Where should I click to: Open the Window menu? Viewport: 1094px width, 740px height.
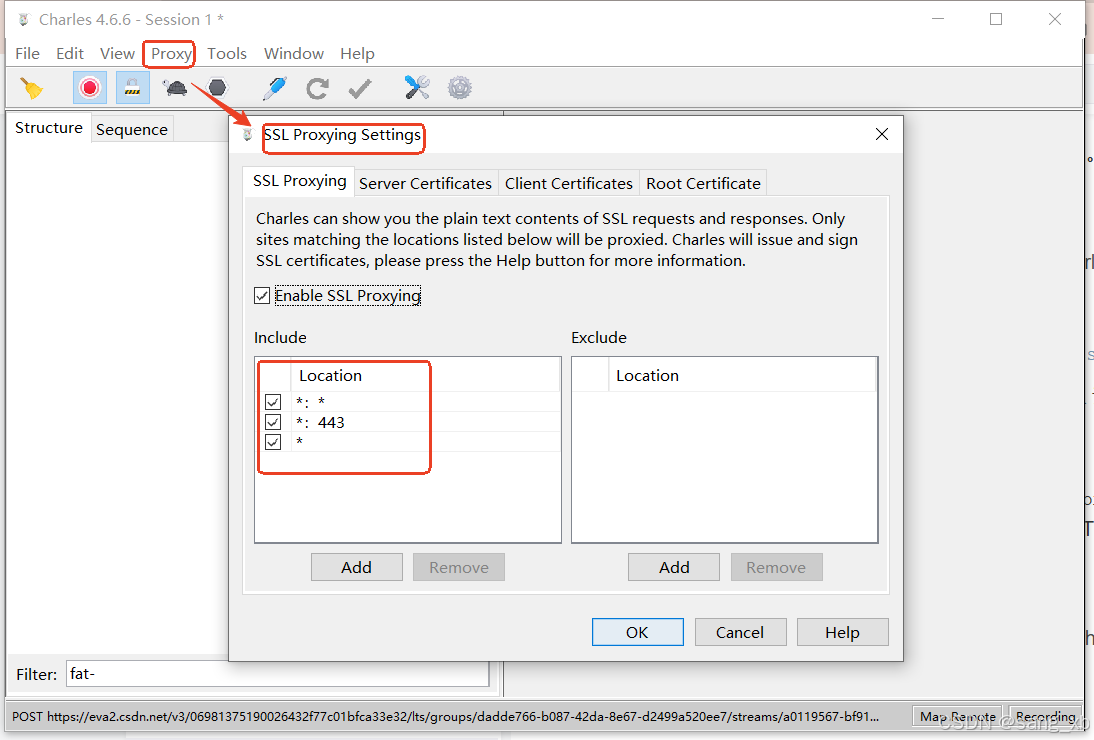(294, 54)
